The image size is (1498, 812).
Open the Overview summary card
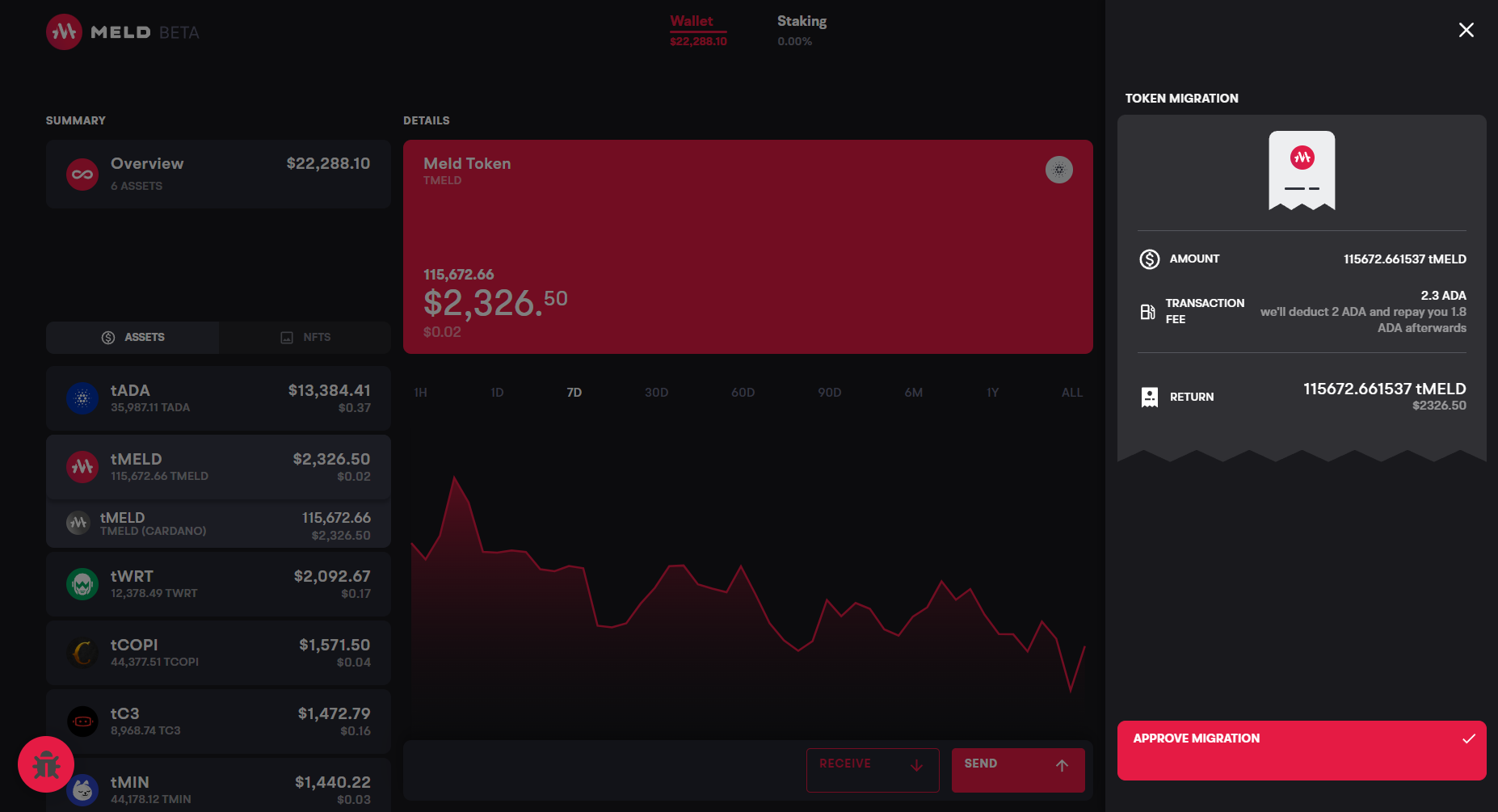pyautogui.click(x=218, y=175)
